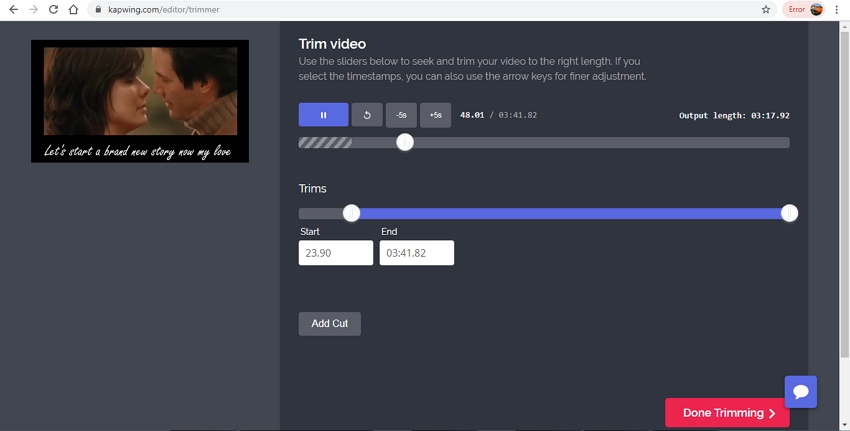The height and width of the screenshot is (431, 850).
Task: Open the chat support widget
Action: 800,392
